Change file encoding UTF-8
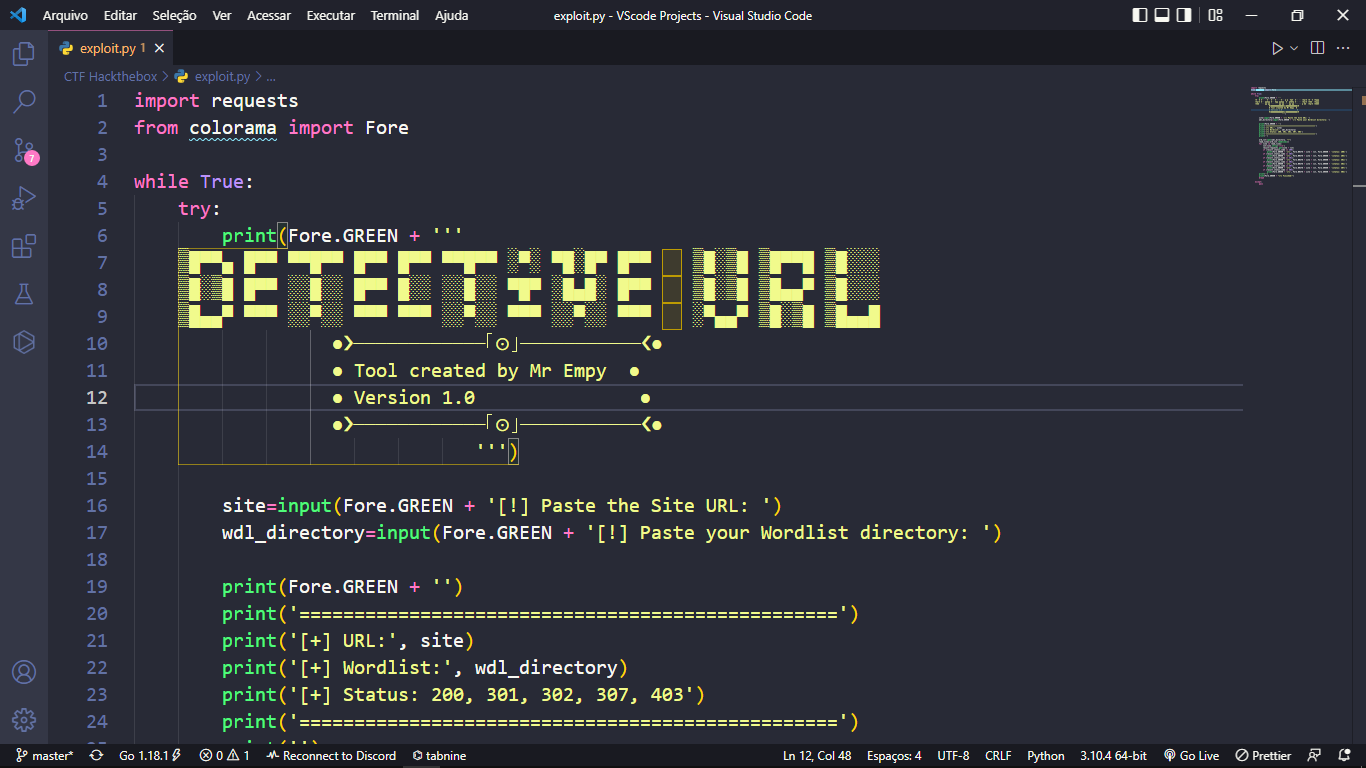 (953, 756)
